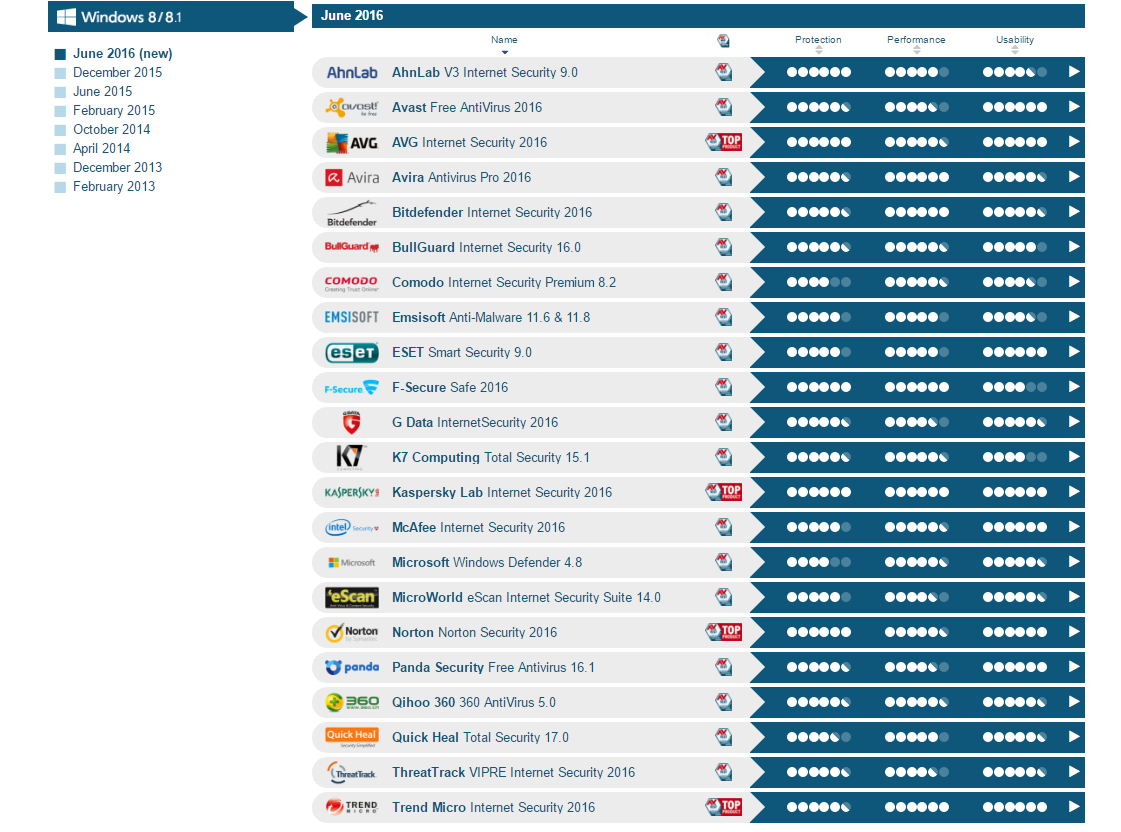
Task: Click the Microsoft logo icon
Action: click(x=352, y=563)
